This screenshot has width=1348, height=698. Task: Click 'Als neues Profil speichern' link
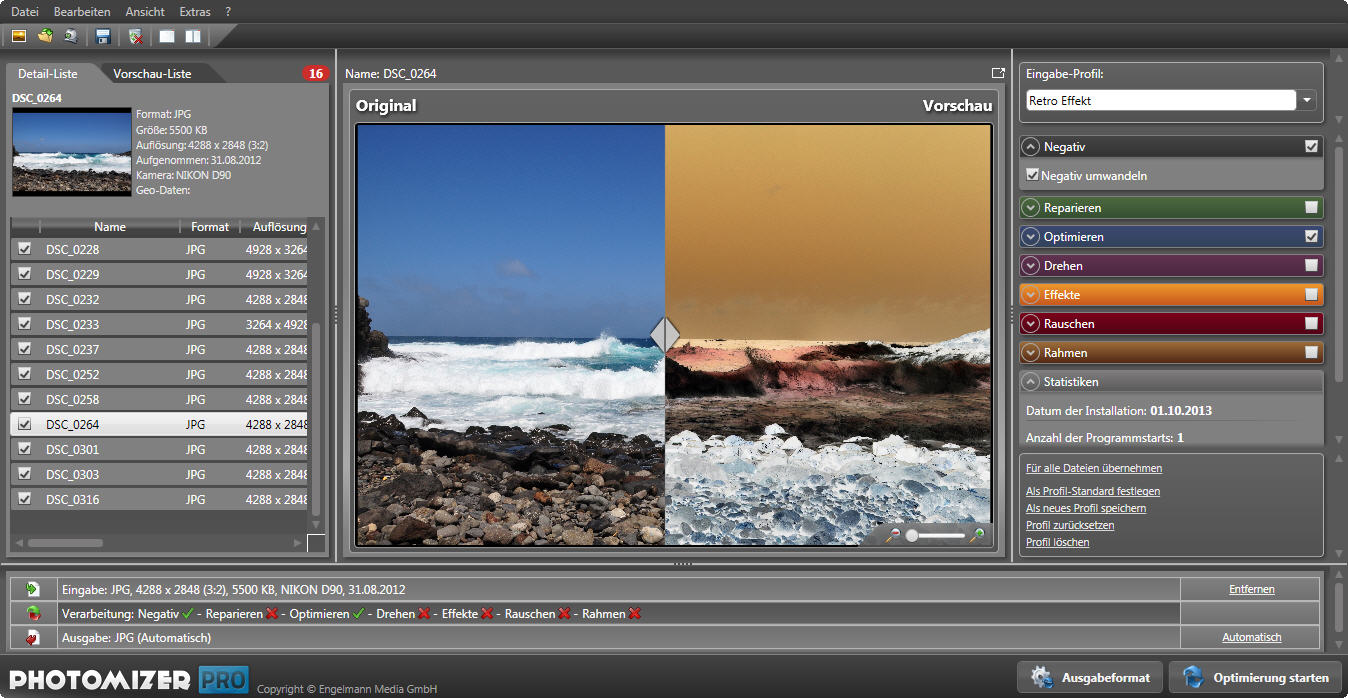click(1085, 508)
